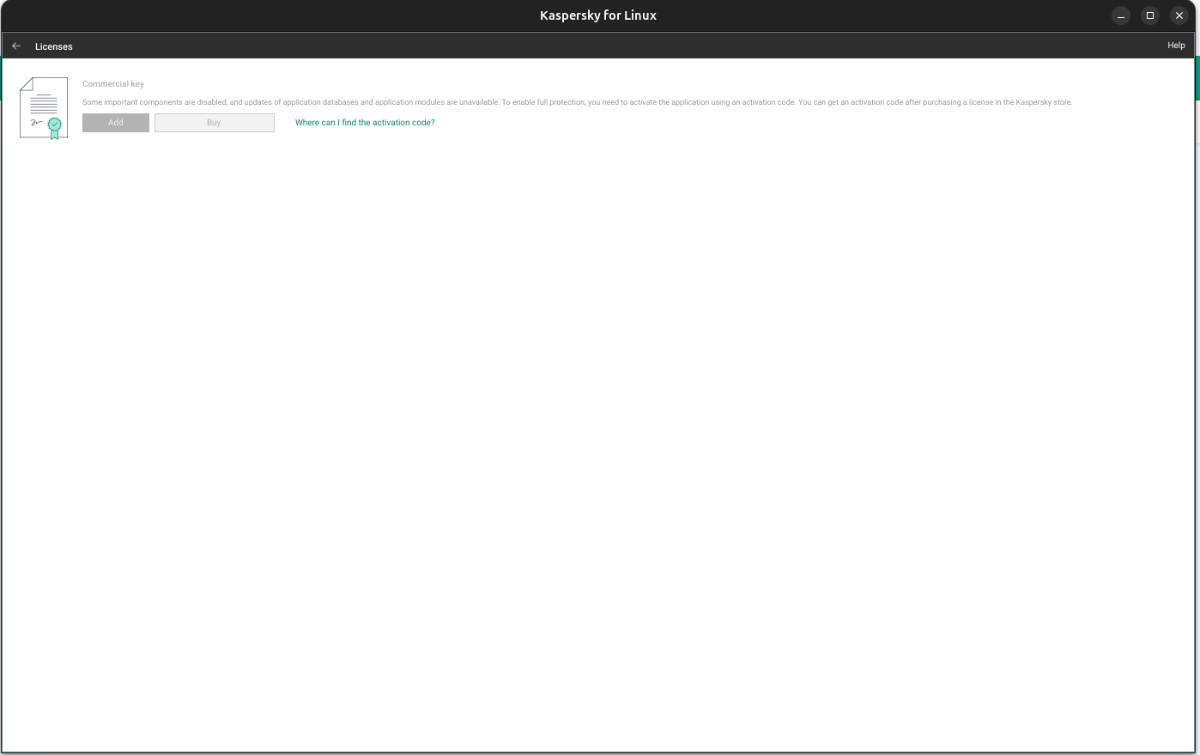The image size is (1200, 755).
Task: Click the description starting 'Some important components are disabled'
Action: 577,102
